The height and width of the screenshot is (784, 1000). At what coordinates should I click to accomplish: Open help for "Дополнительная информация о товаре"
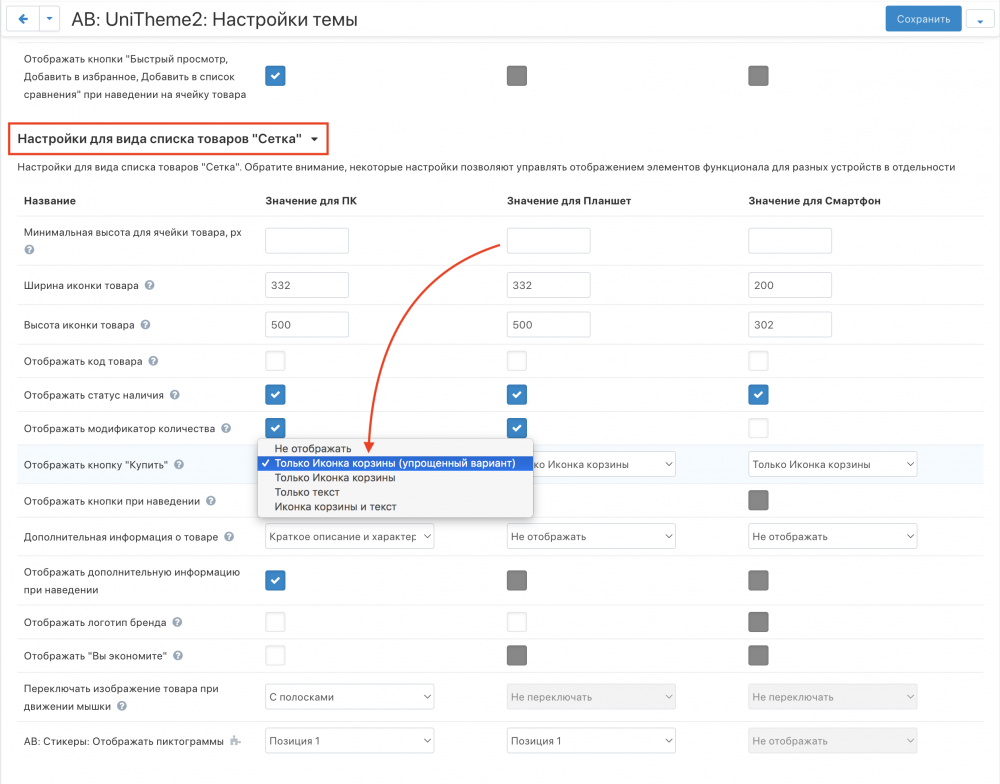229,537
